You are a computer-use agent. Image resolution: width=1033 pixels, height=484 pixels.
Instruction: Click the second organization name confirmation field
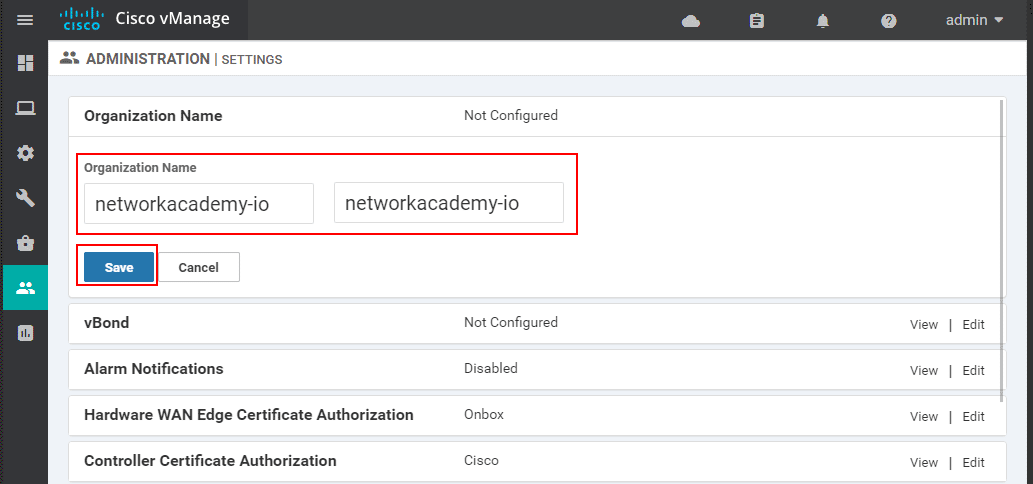click(x=448, y=203)
